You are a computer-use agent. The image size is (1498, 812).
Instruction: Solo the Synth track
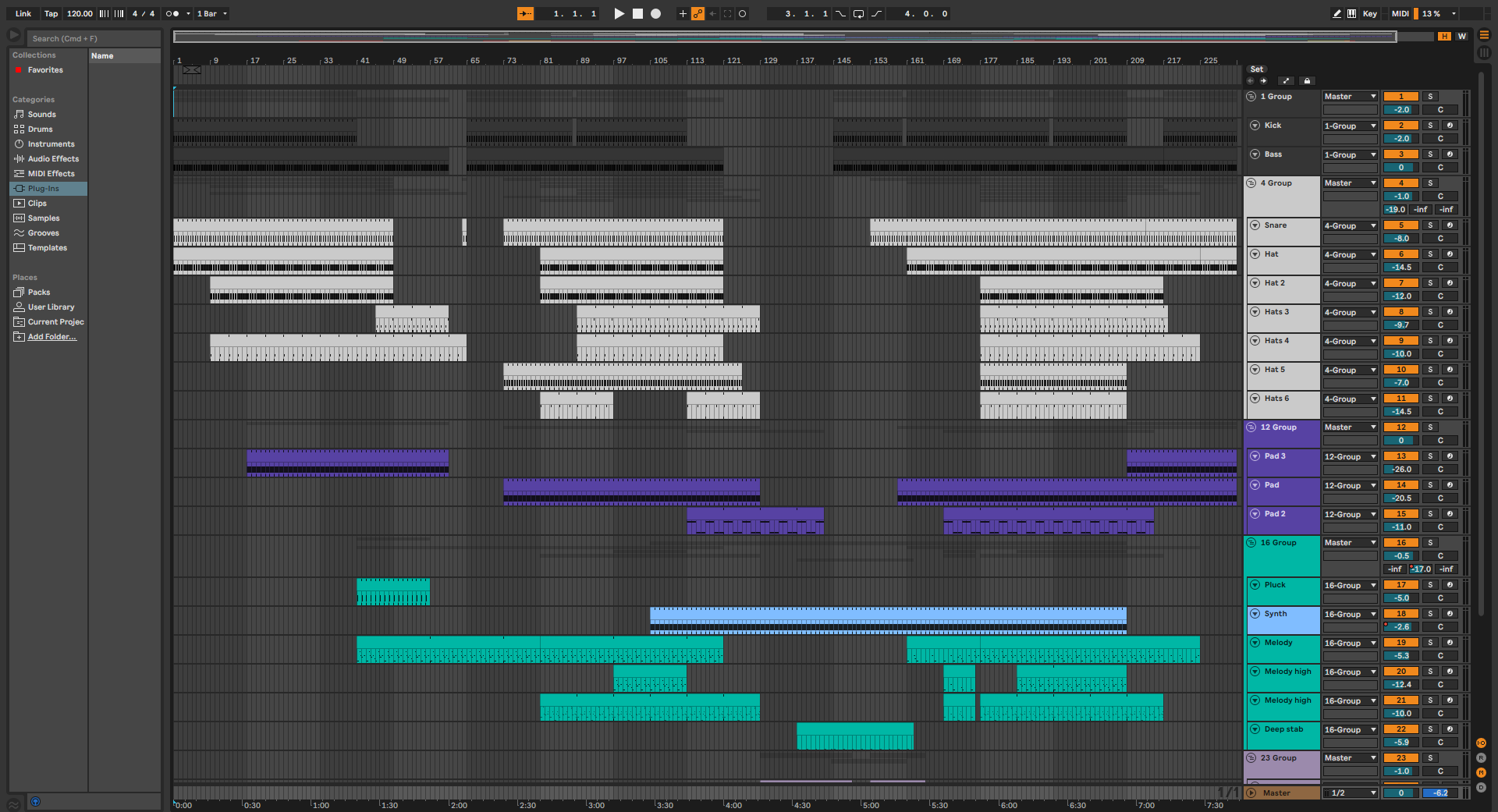point(1430,614)
